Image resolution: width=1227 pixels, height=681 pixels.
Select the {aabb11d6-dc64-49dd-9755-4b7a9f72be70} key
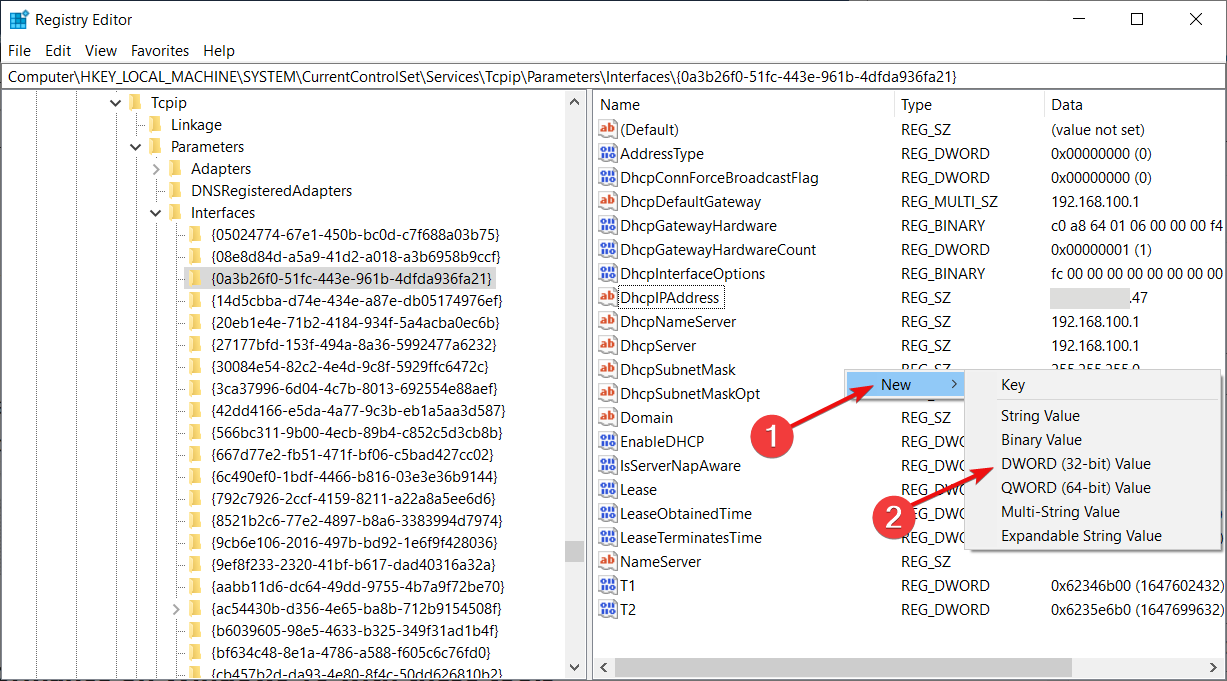point(358,586)
